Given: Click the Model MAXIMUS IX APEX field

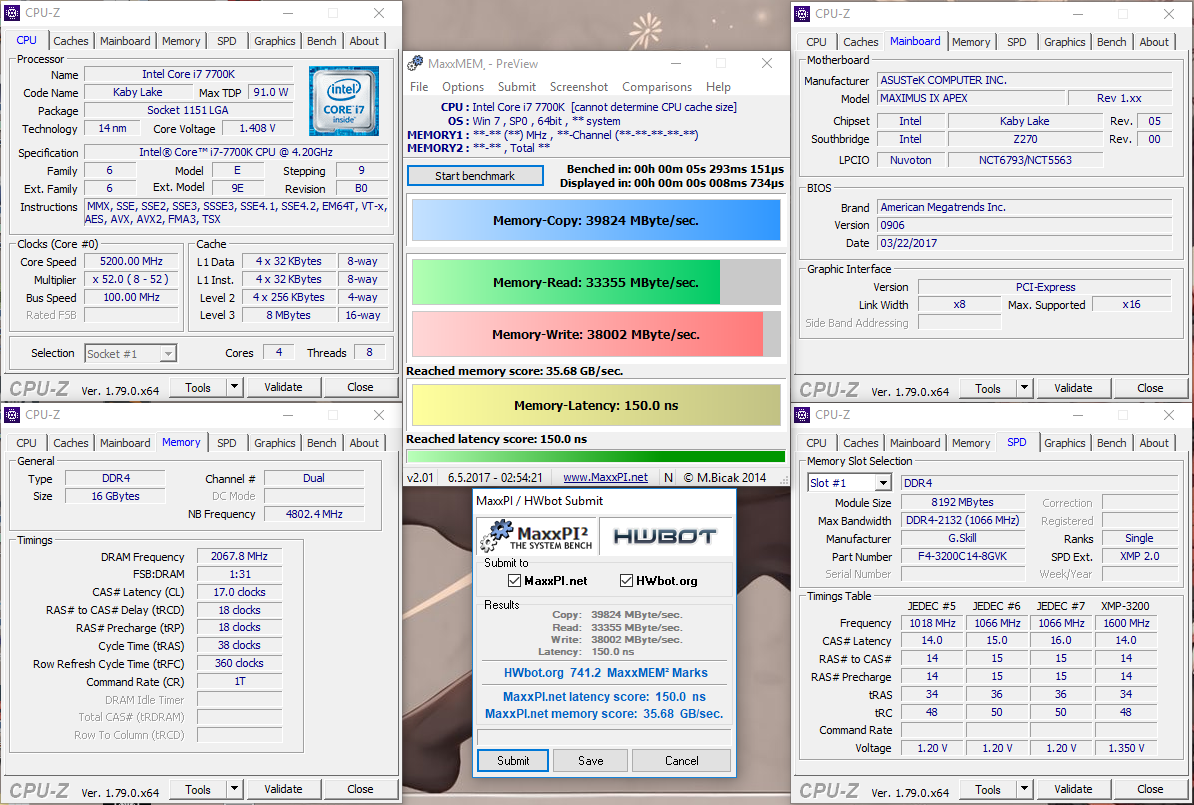Looking at the screenshot, I should 970,98.
